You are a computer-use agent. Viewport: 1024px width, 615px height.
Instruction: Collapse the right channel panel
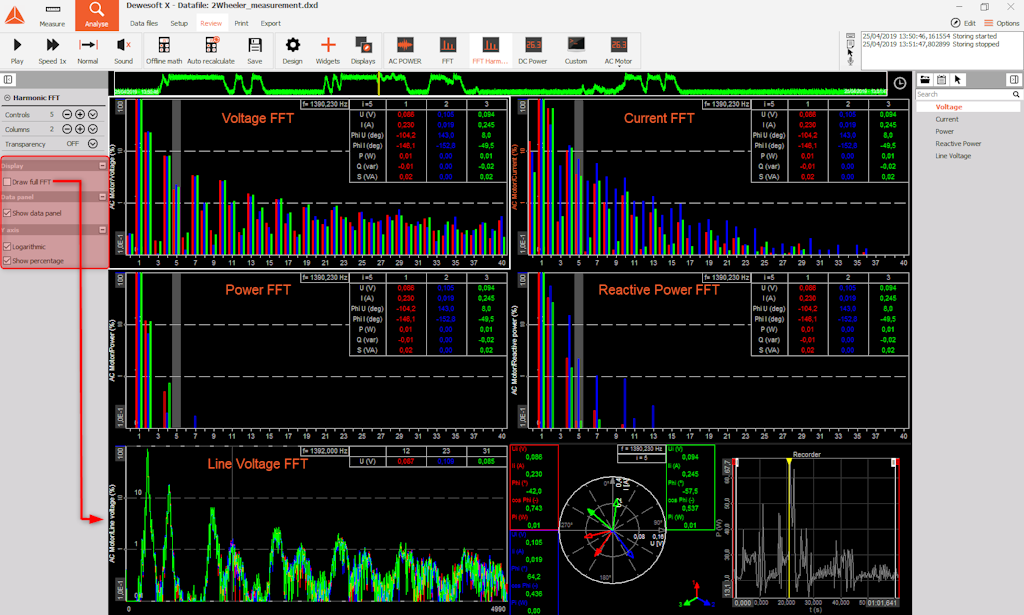click(x=1014, y=80)
